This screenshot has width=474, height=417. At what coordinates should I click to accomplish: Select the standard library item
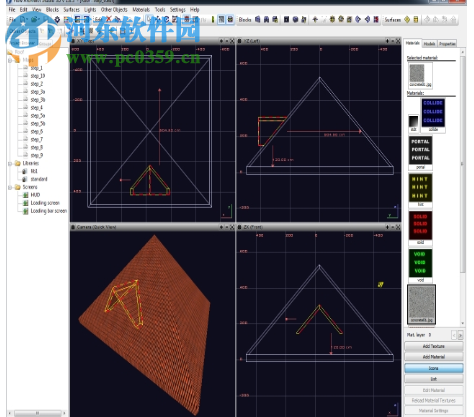point(39,179)
